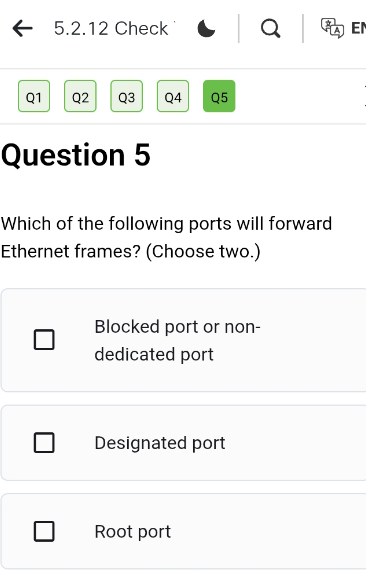The height and width of the screenshot is (584, 366).
Task: Open search with the magnifier icon
Action: click(270, 29)
